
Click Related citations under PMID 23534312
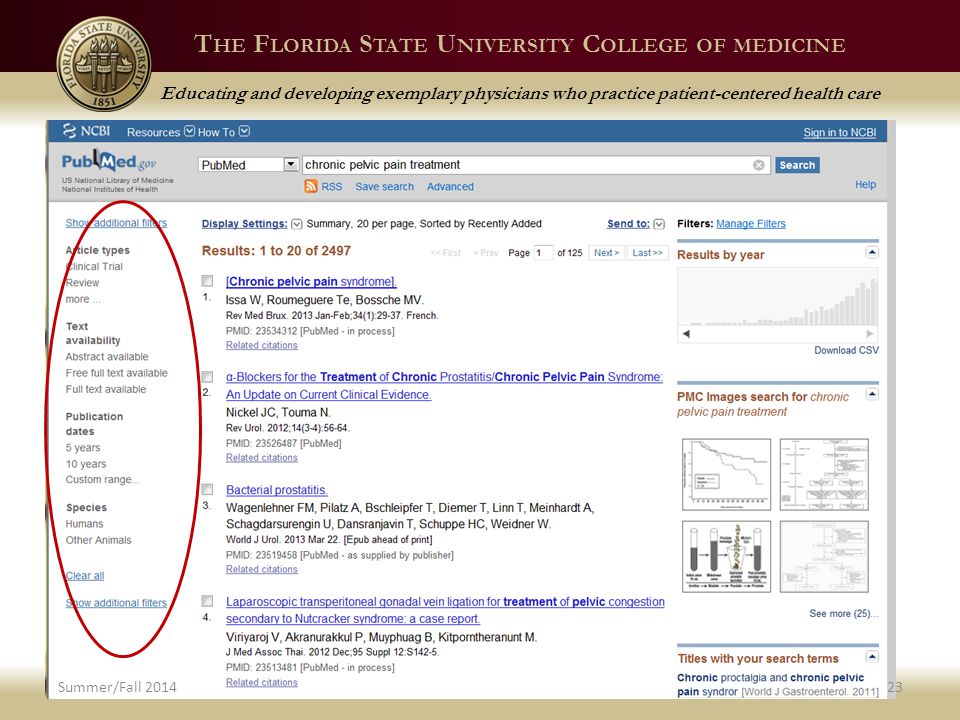coord(261,345)
